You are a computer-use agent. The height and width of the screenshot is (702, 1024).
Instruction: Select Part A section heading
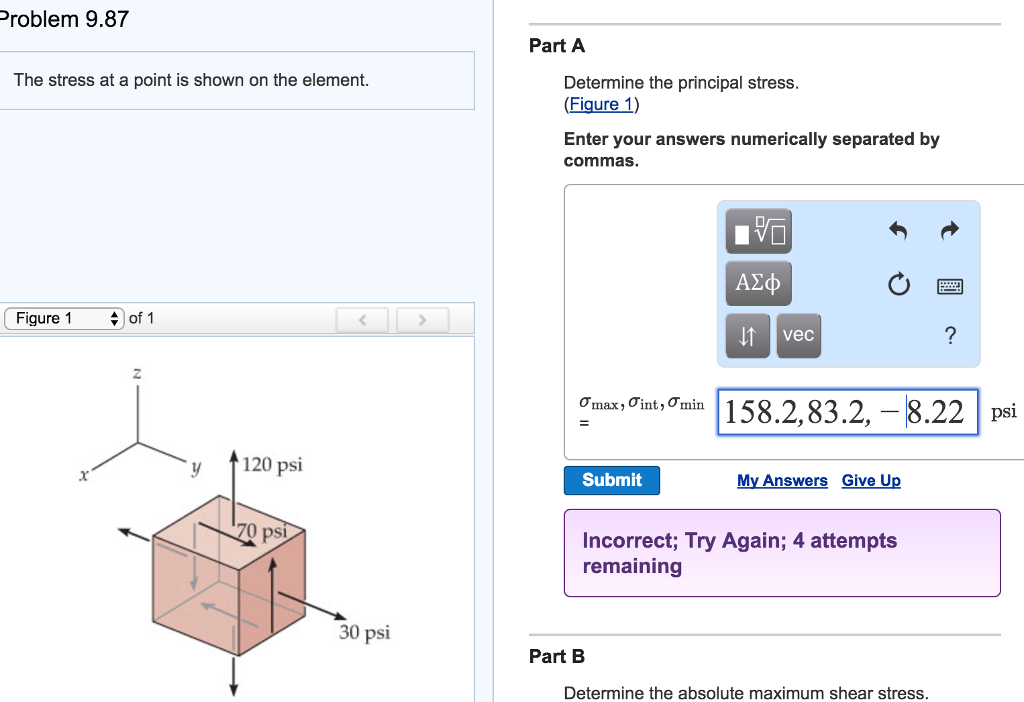click(556, 45)
